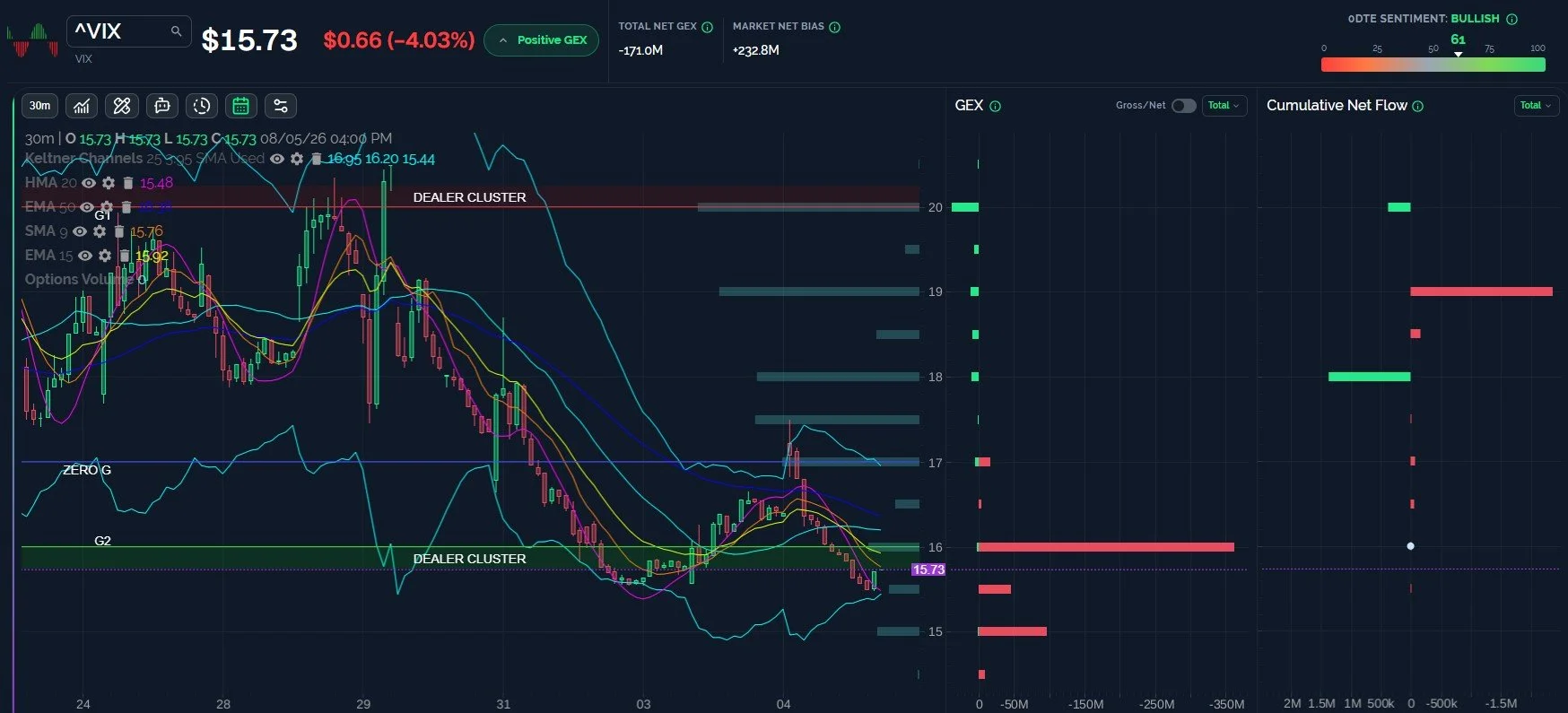The width and height of the screenshot is (1568, 713).
Task: Expand the Positive GEX pill
Action: 541,40
